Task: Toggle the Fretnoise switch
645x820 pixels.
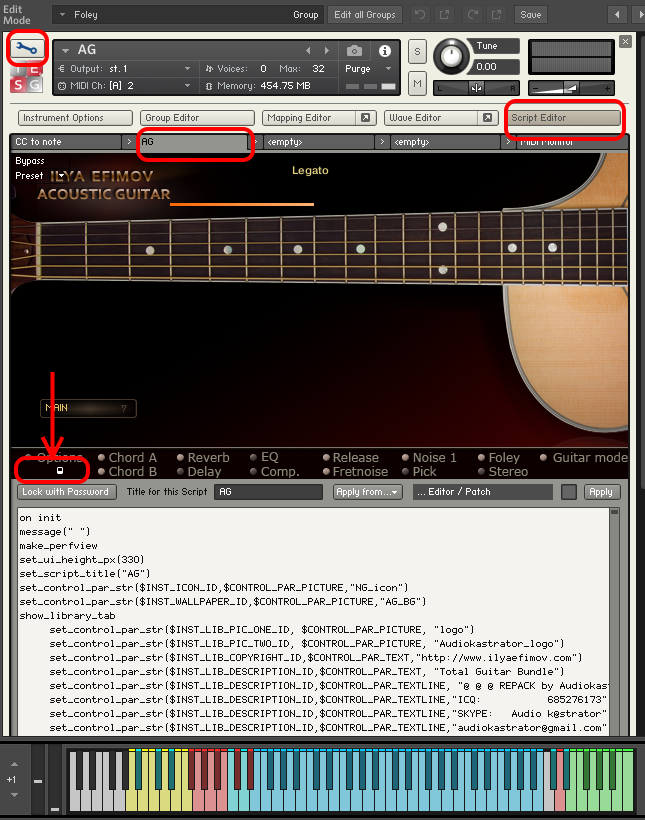Action: point(326,471)
